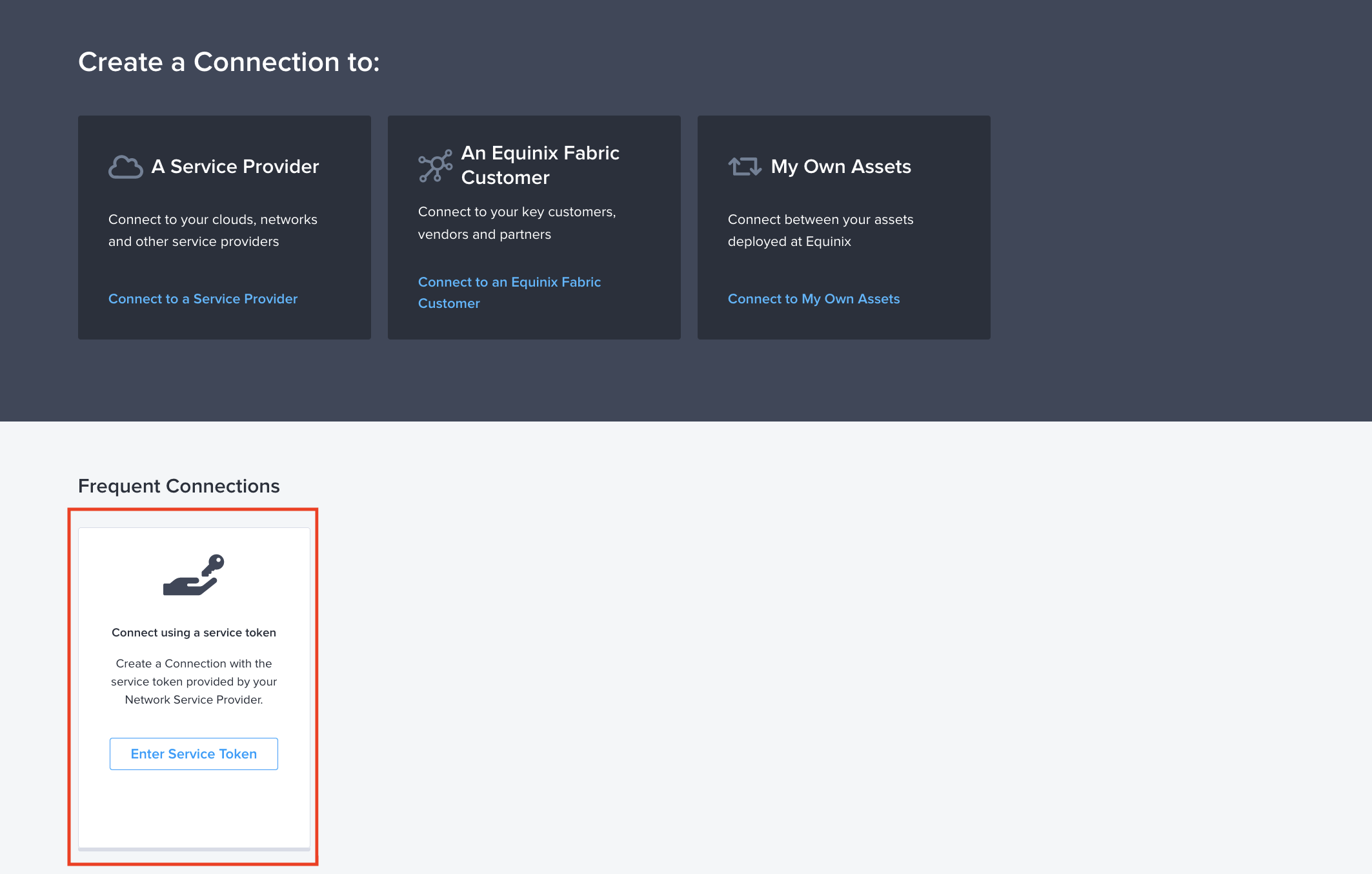Click text 'Connect to your key customers'
This screenshot has width=1372, height=874.
pyautogui.click(x=516, y=212)
